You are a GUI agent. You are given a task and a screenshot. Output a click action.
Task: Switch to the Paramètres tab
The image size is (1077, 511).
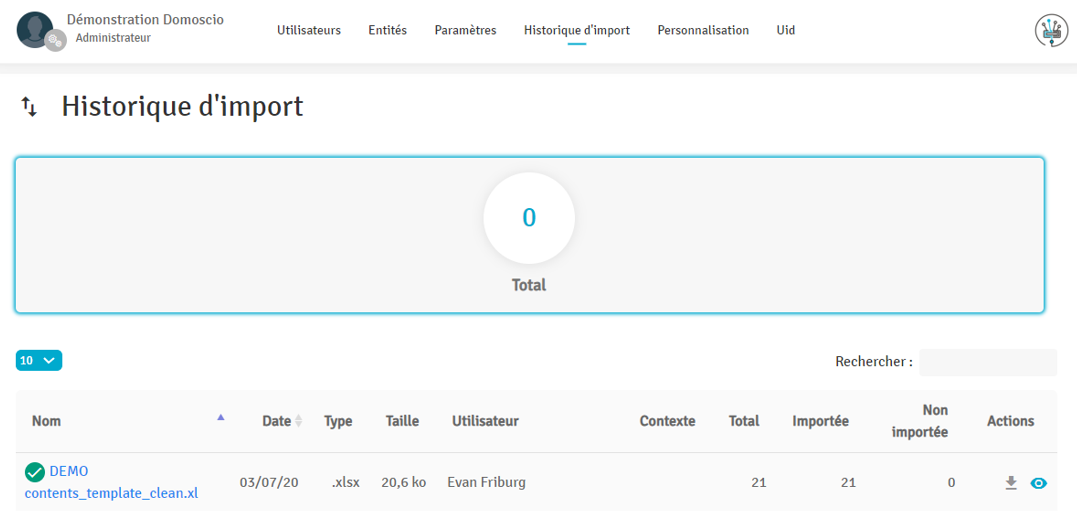[x=465, y=30]
